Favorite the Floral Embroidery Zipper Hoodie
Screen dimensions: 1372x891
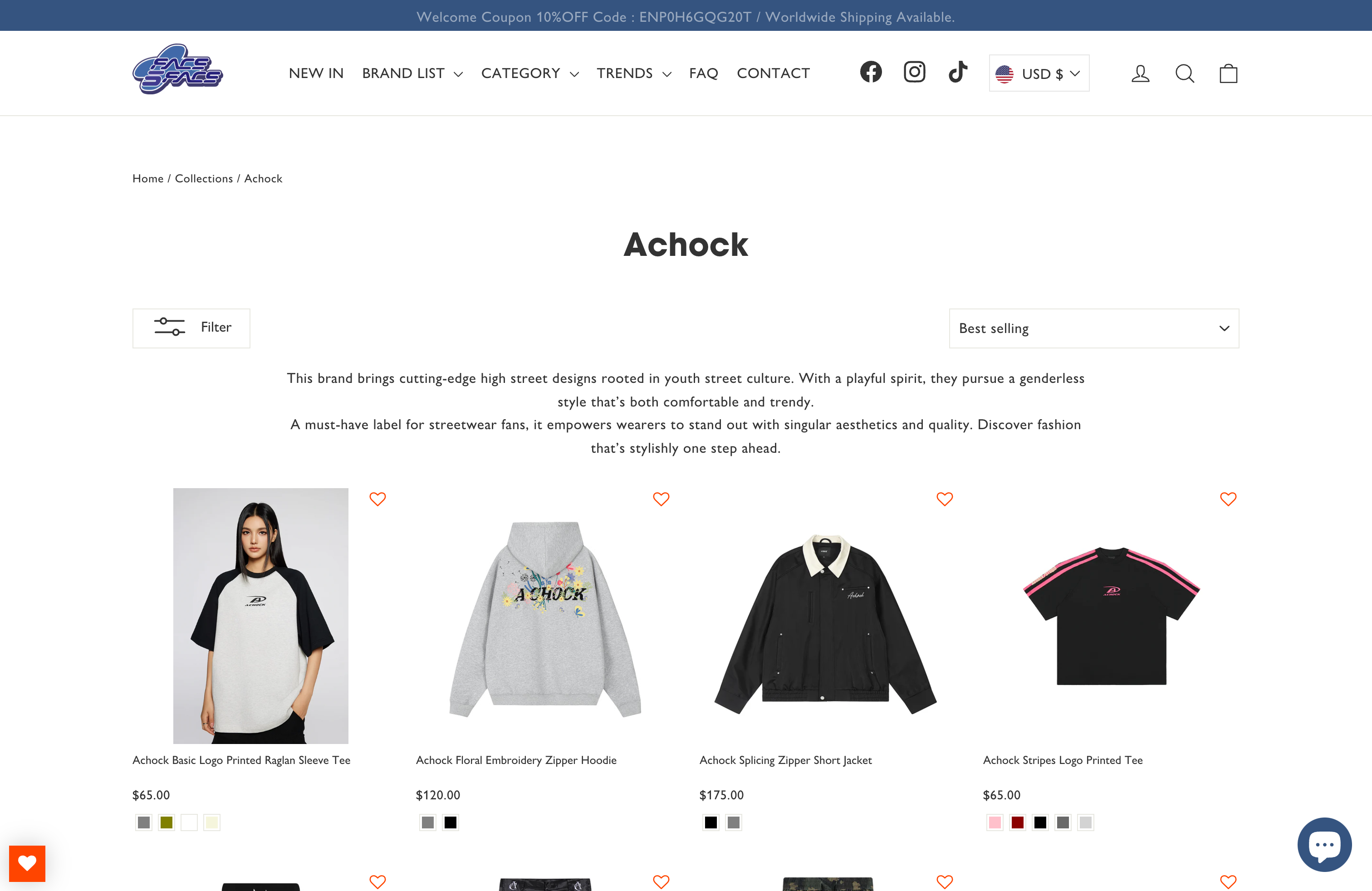coord(661,499)
